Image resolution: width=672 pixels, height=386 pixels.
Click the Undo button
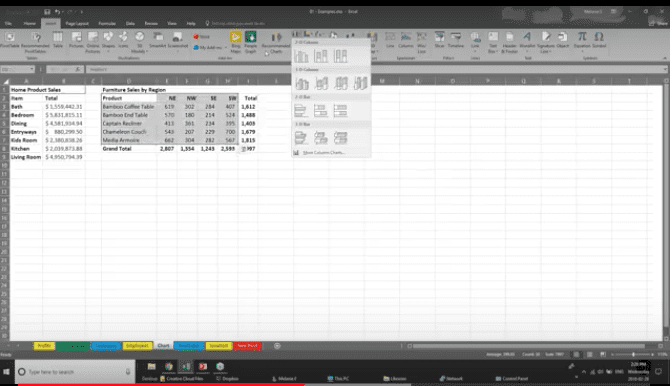[x=57, y=12]
